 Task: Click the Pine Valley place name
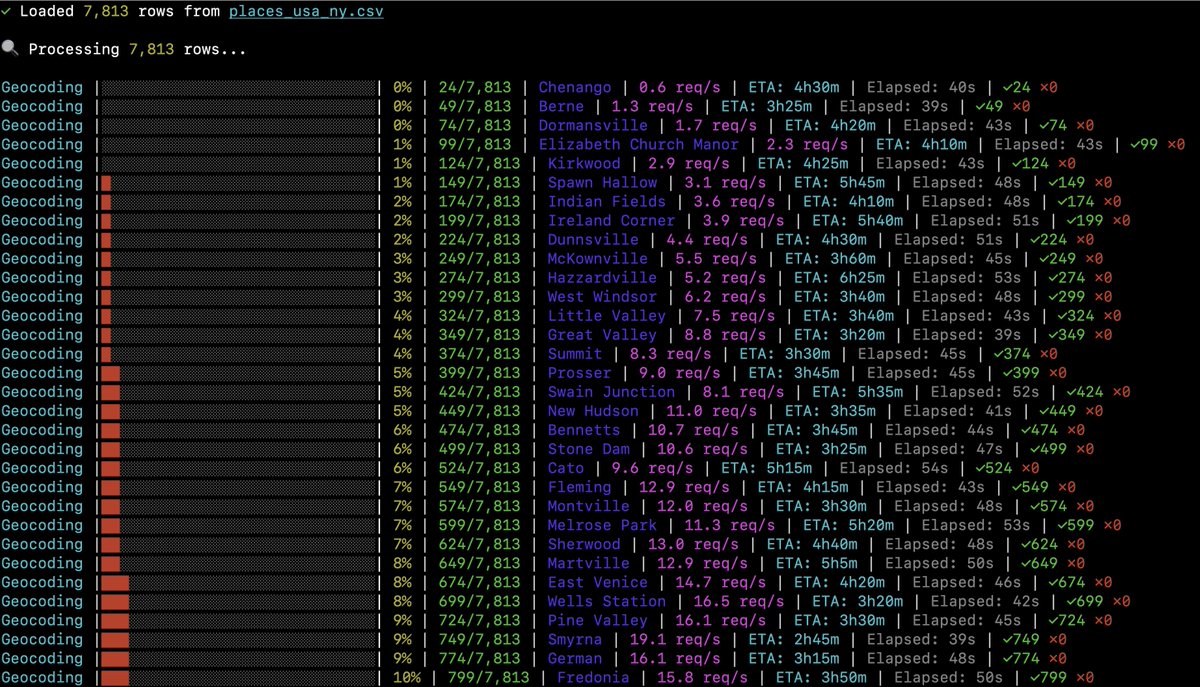click(x=597, y=620)
